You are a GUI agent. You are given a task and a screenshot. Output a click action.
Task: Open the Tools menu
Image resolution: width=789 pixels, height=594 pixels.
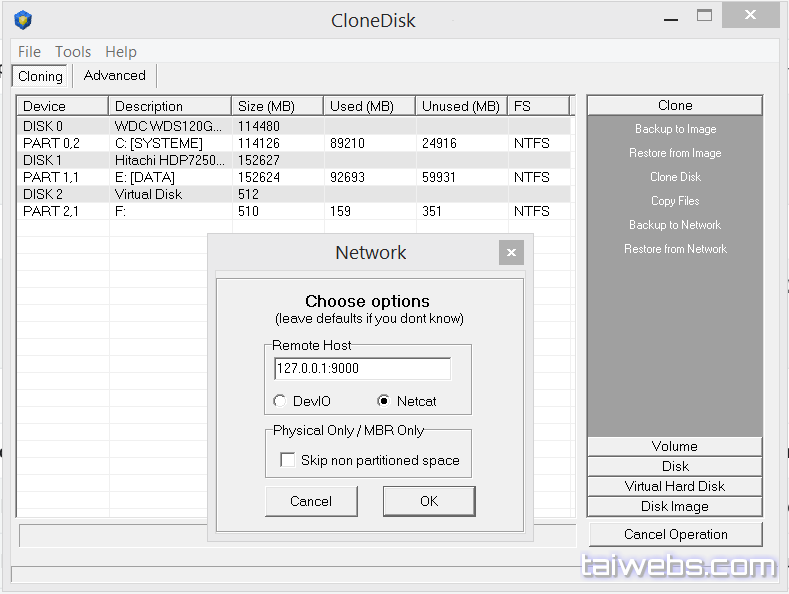tap(73, 52)
